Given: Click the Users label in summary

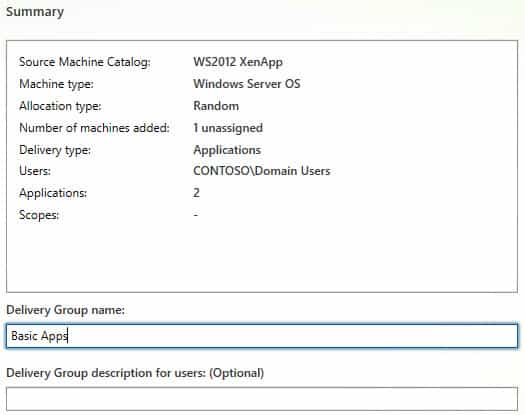Looking at the screenshot, I should tap(35, 171).
